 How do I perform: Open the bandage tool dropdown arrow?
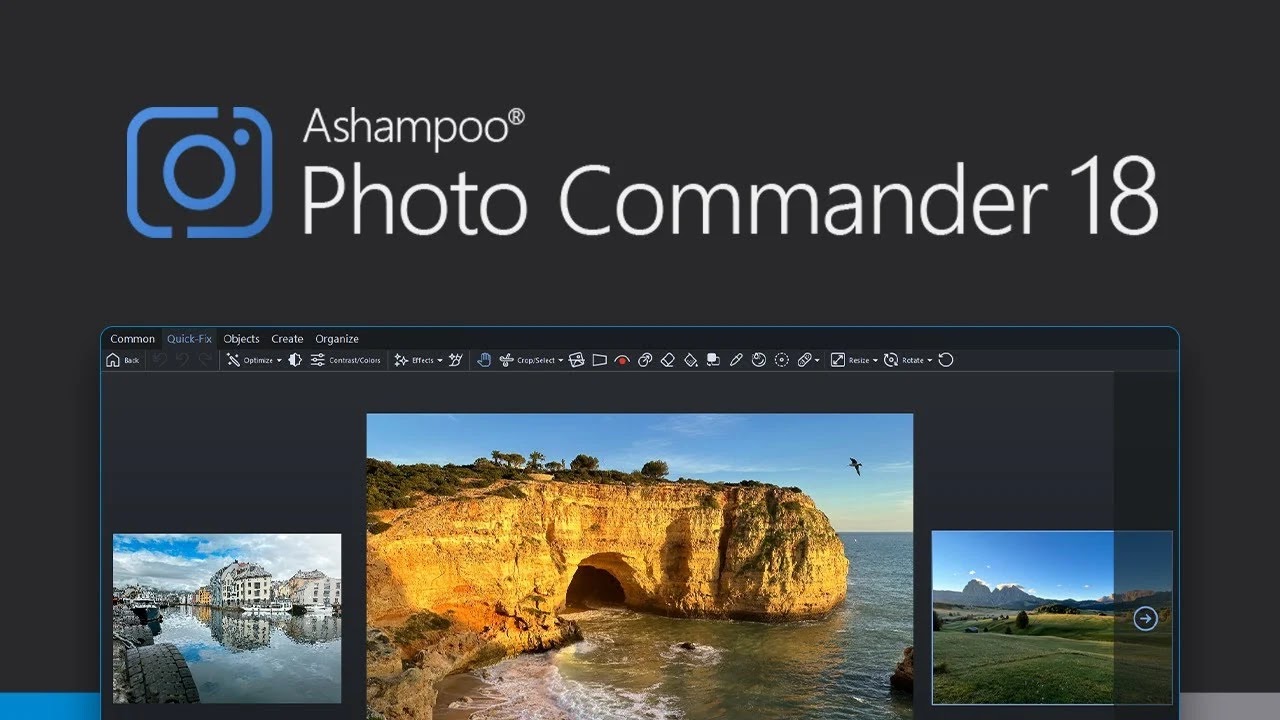tap(817, 361)
